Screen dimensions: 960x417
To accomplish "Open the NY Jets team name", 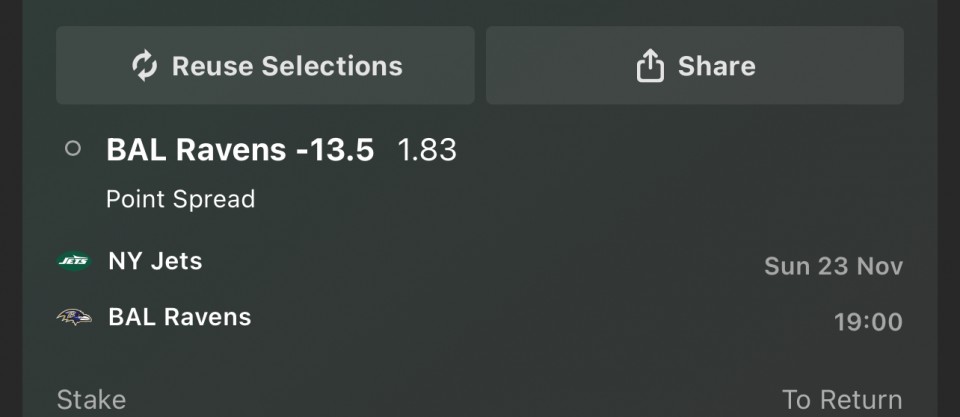I will [155, 262].
